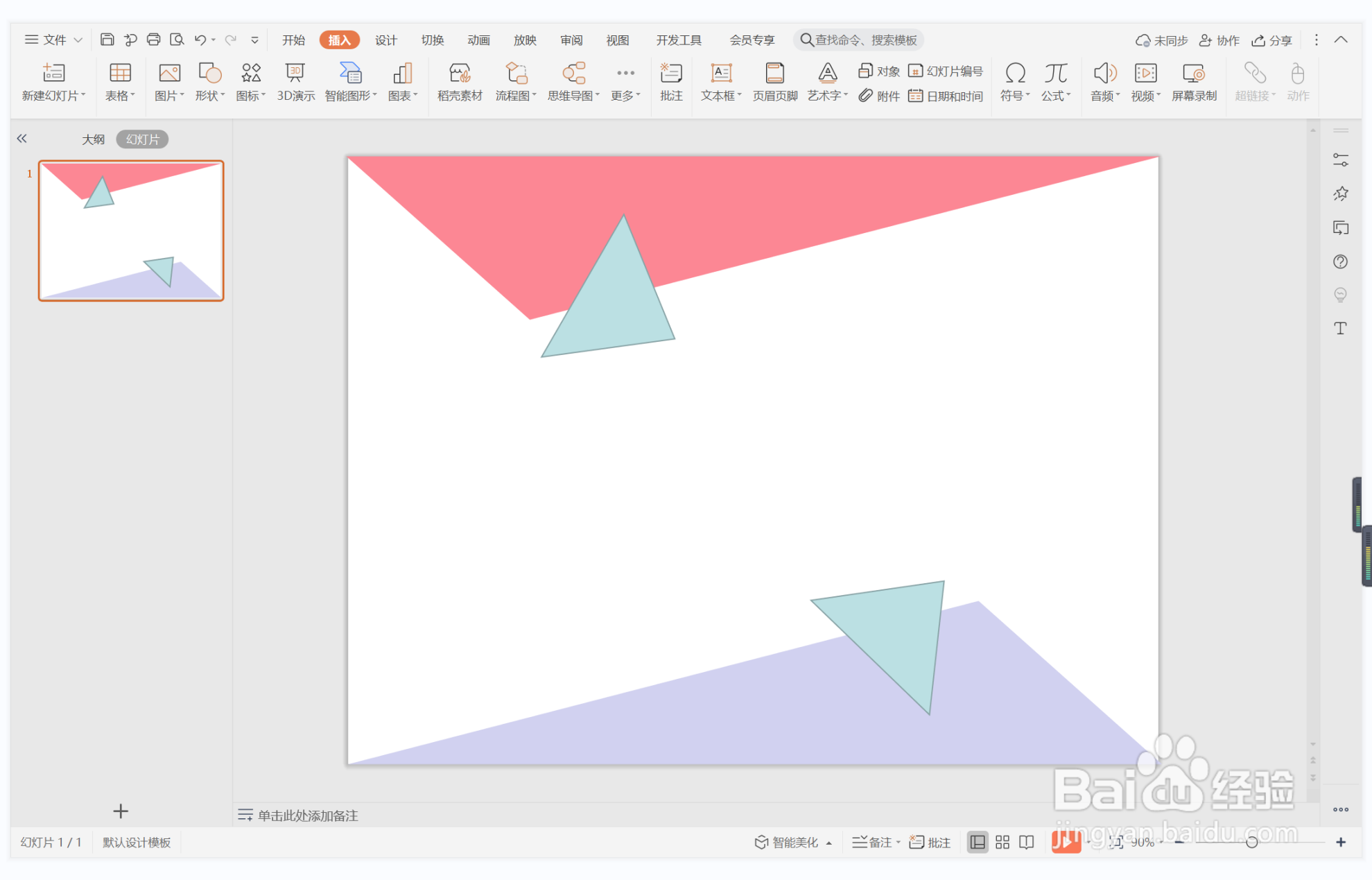
Task: Collapse the ribbon with the up chevron
Action: pyautogui.click(x=1341, y=40)
